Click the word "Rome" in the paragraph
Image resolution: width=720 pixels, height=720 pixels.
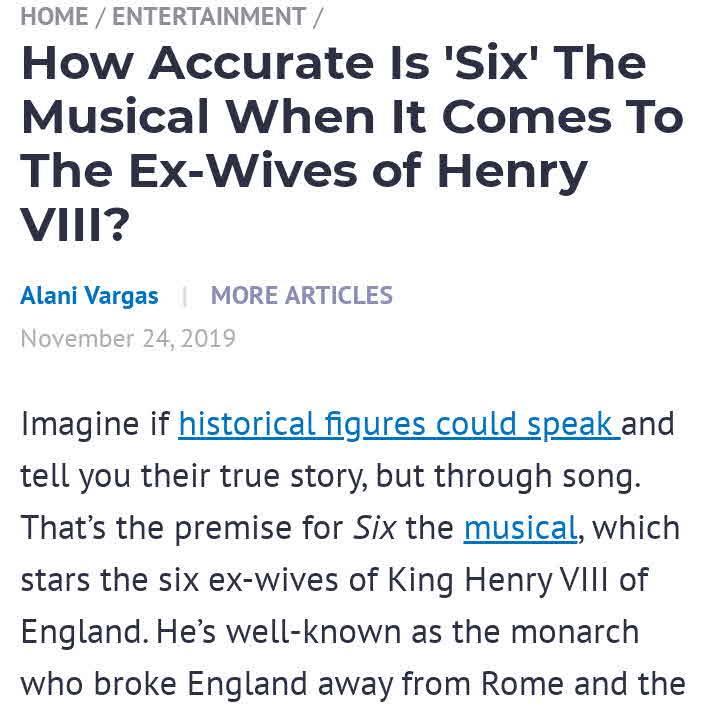[526, 684]
